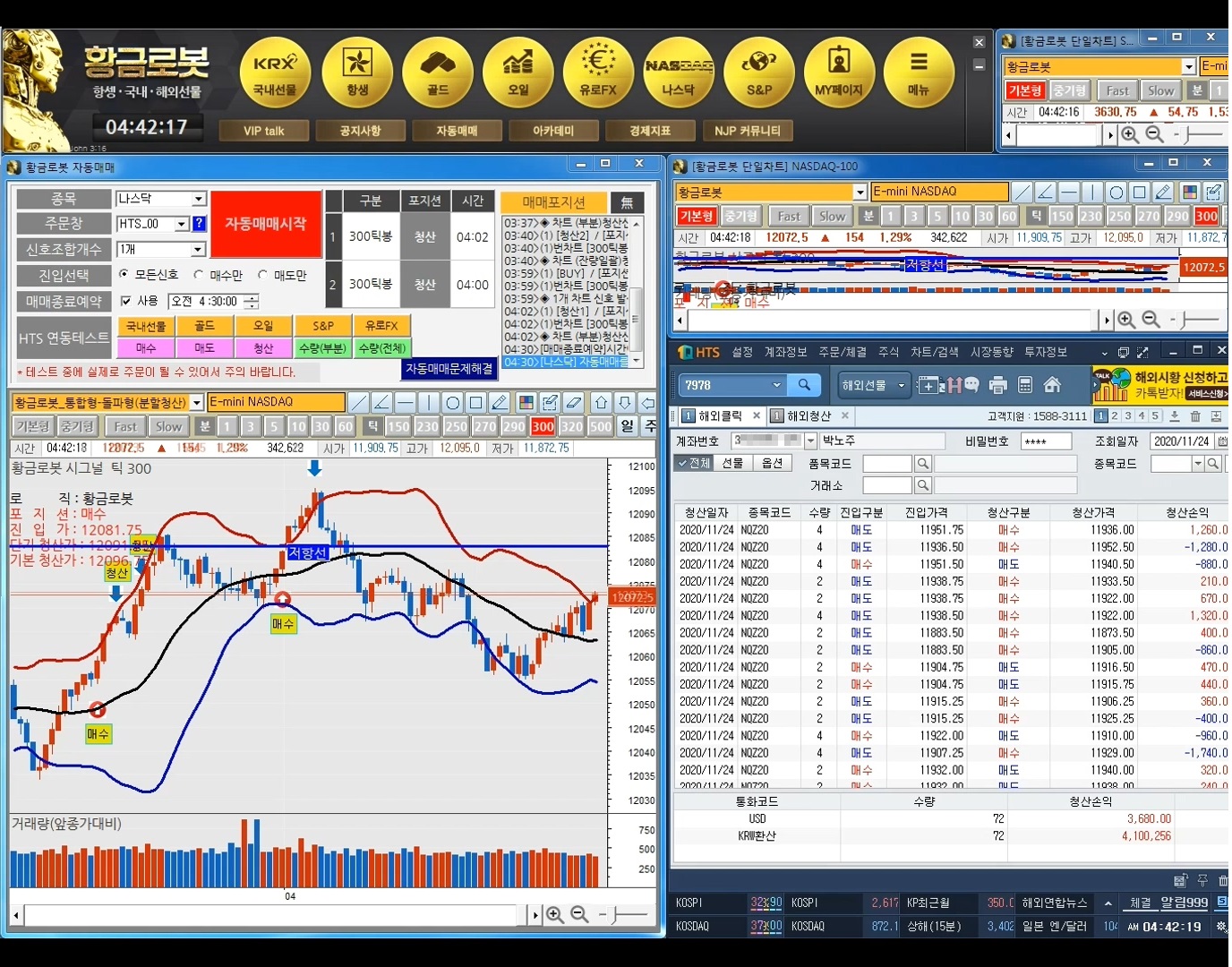Open the KRX 국내선물 gold icon
The width and height of the screenshot is (1232, 967).
(275, 73)
